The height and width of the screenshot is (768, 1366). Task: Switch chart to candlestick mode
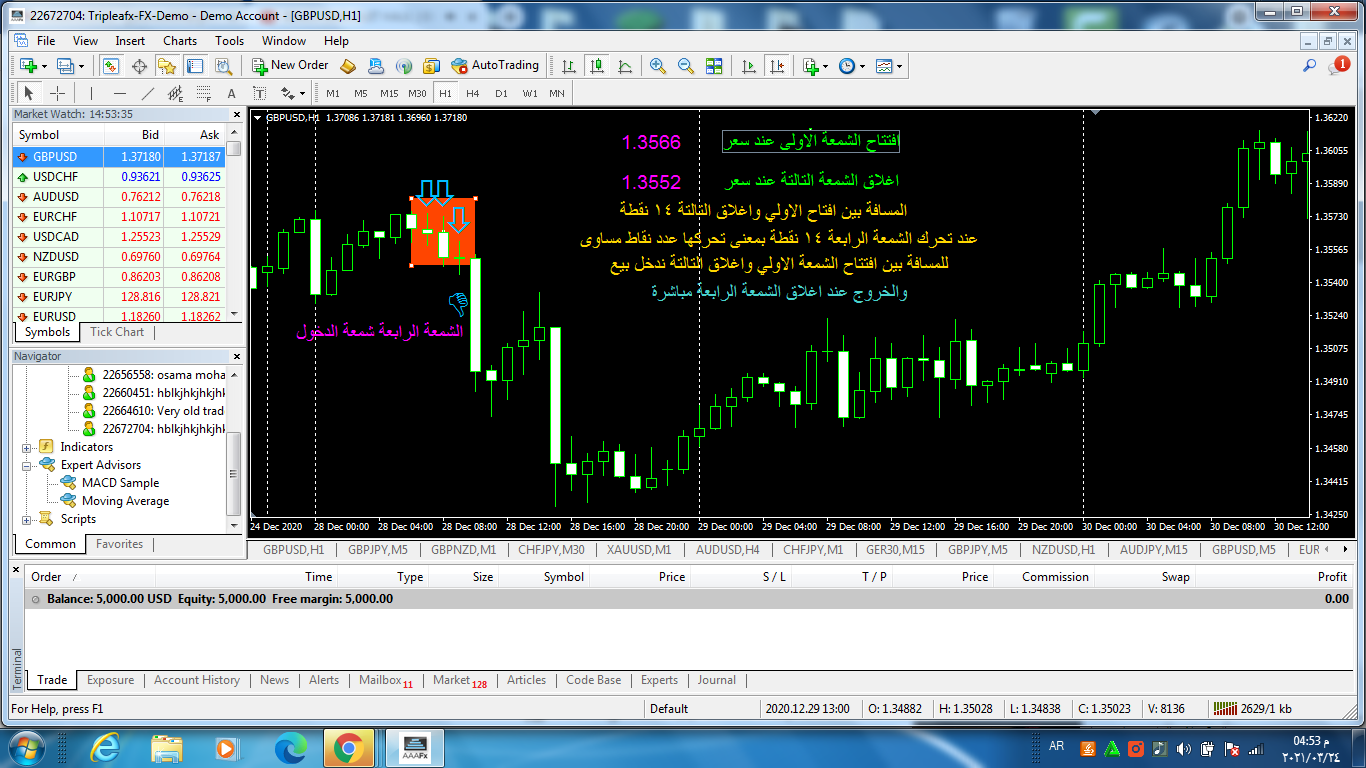point(597,66)
